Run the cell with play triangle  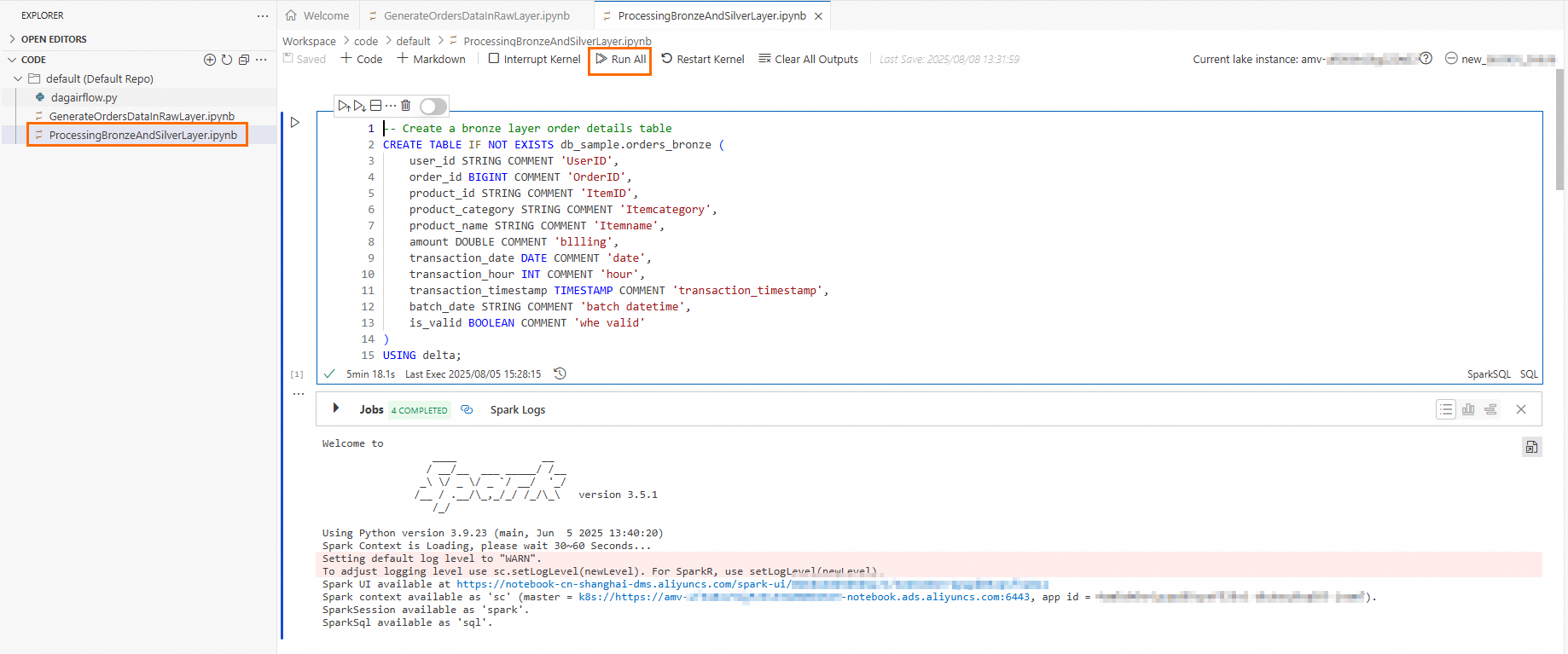295,123
